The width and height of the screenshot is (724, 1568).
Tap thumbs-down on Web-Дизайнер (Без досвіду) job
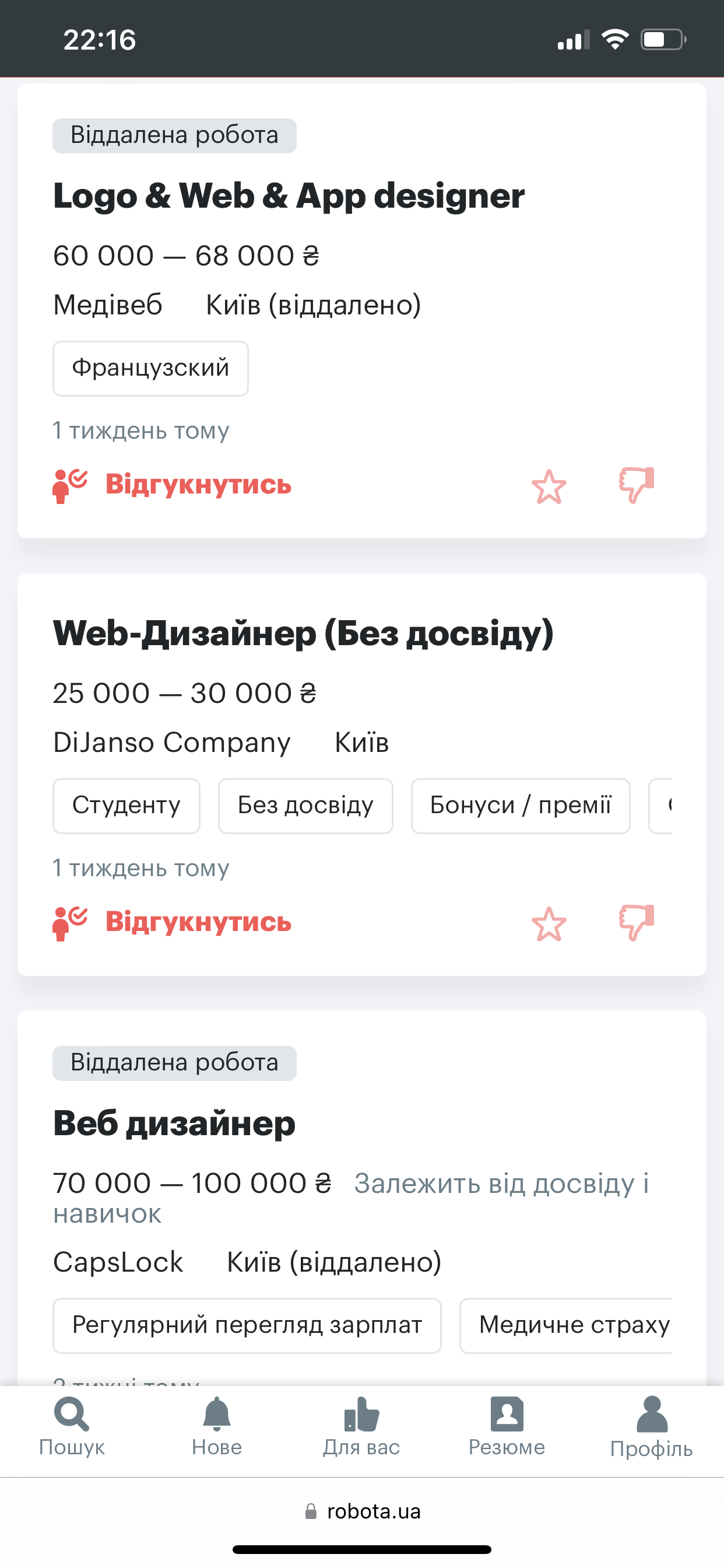637,923
